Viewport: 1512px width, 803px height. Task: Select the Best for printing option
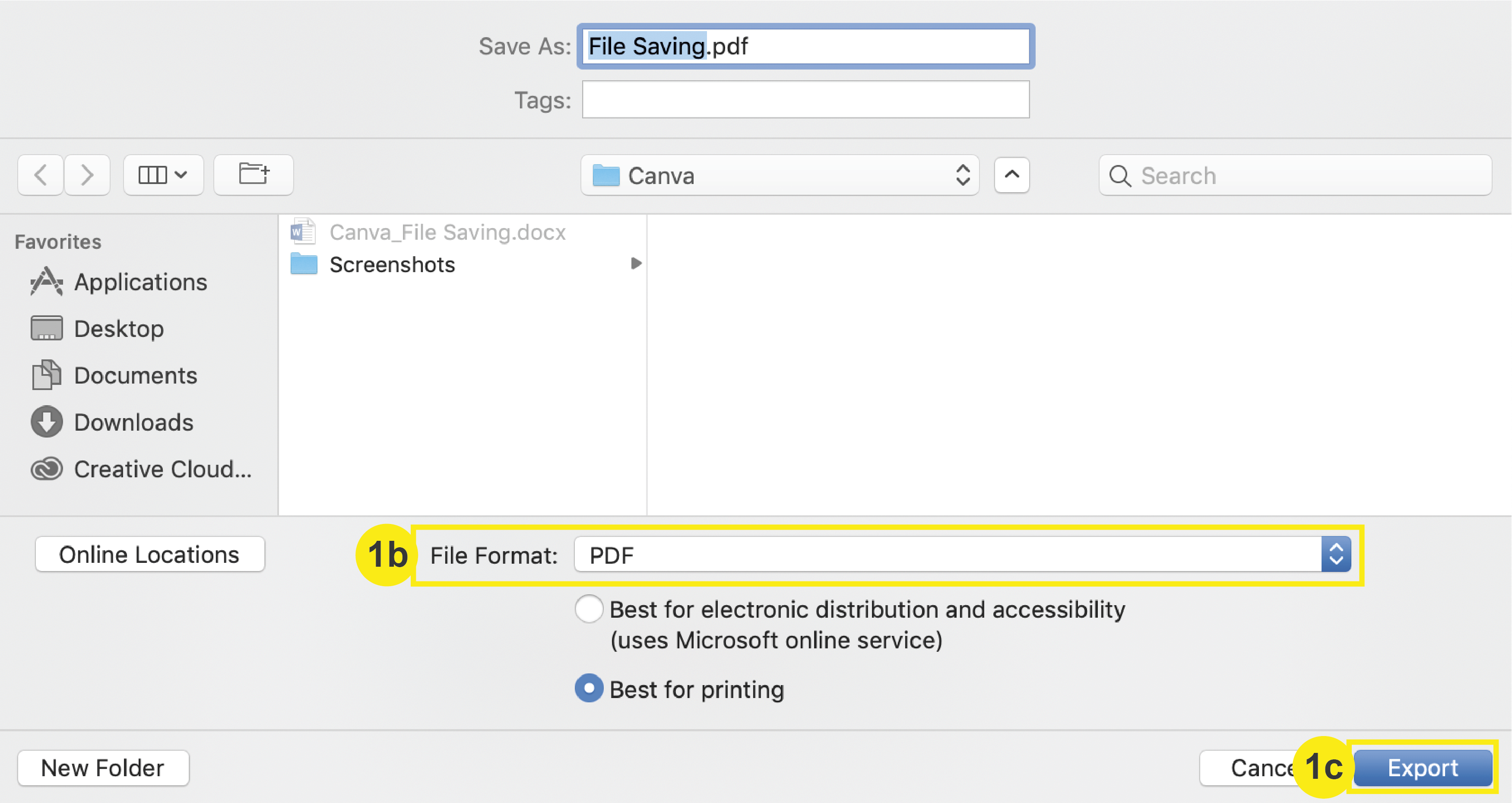pos(589,689)
